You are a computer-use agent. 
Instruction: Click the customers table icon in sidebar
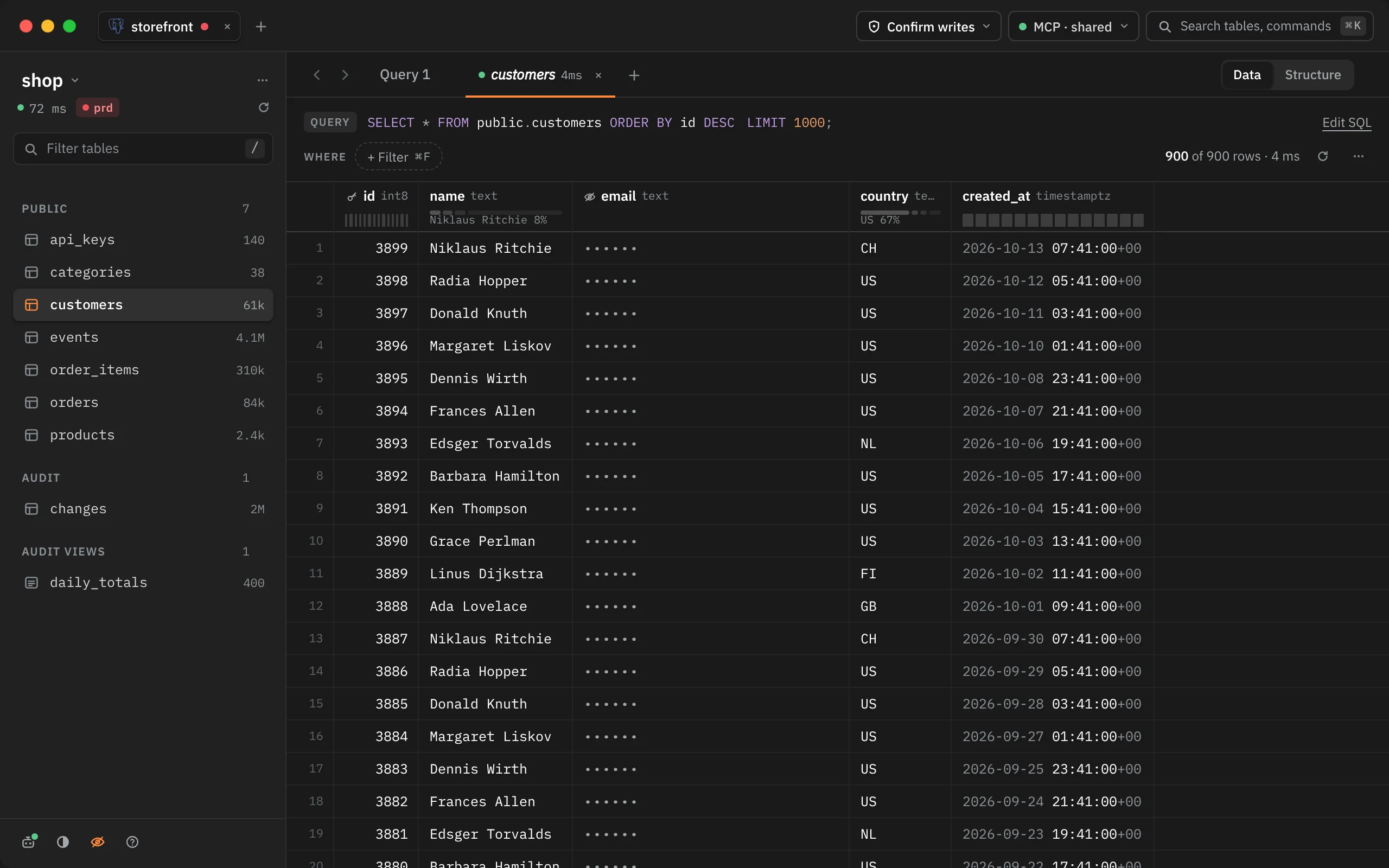click(x=31, y=305)
